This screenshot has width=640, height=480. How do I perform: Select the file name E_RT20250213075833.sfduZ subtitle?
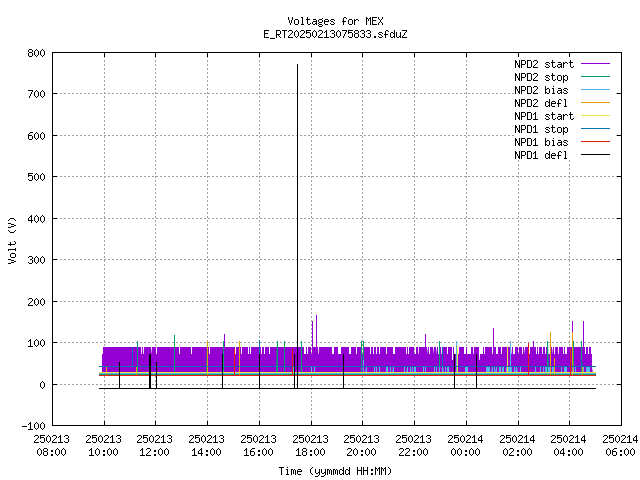(x=335, y=34)
